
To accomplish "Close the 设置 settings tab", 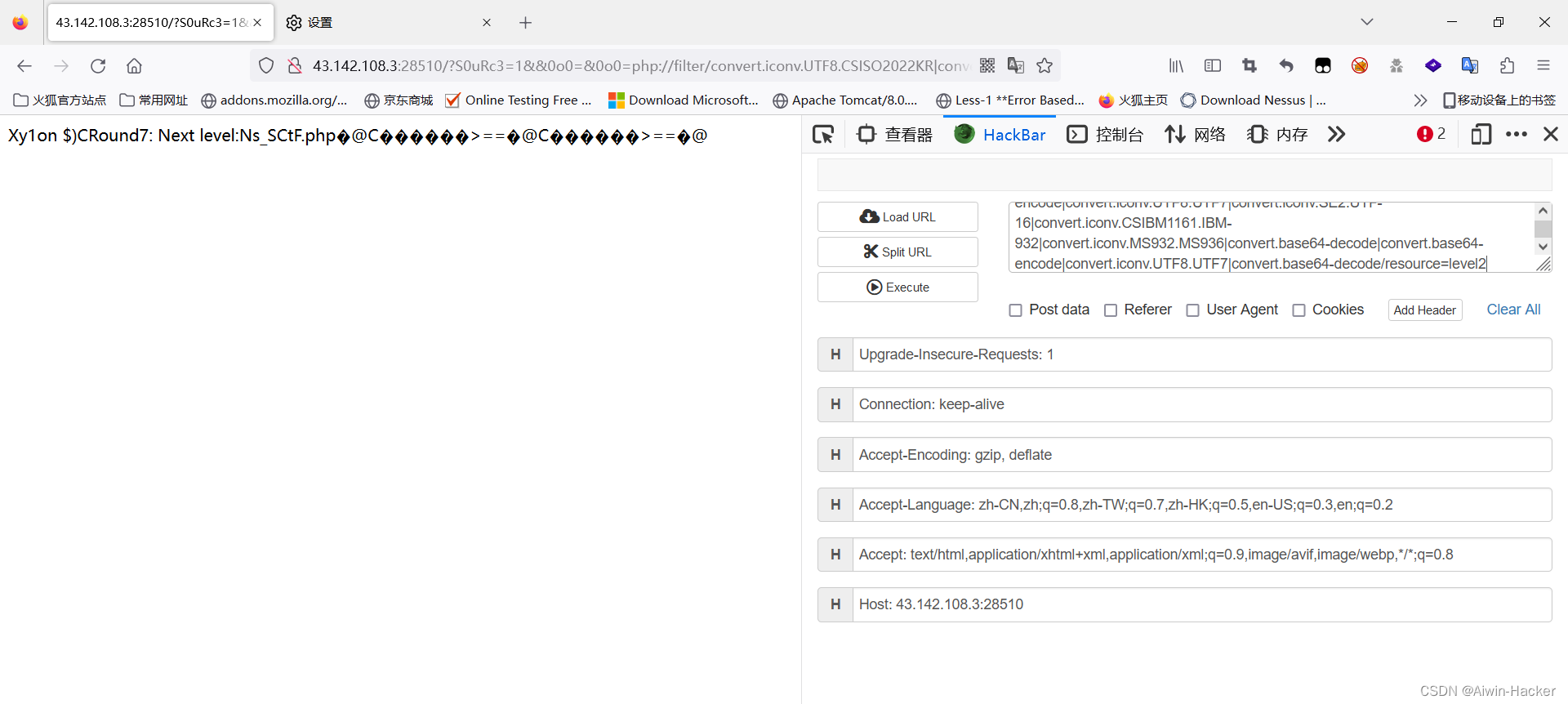I will [x=487, y=23].
